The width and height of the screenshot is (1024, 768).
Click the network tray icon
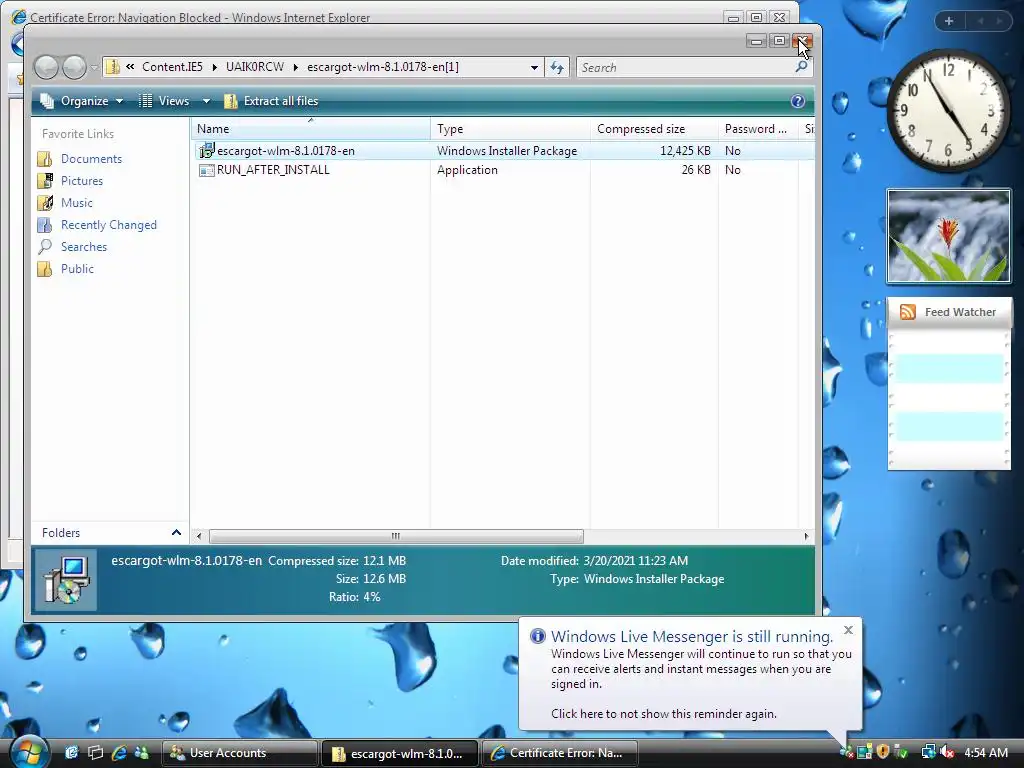pyautogui.click(x=928, y=752)
